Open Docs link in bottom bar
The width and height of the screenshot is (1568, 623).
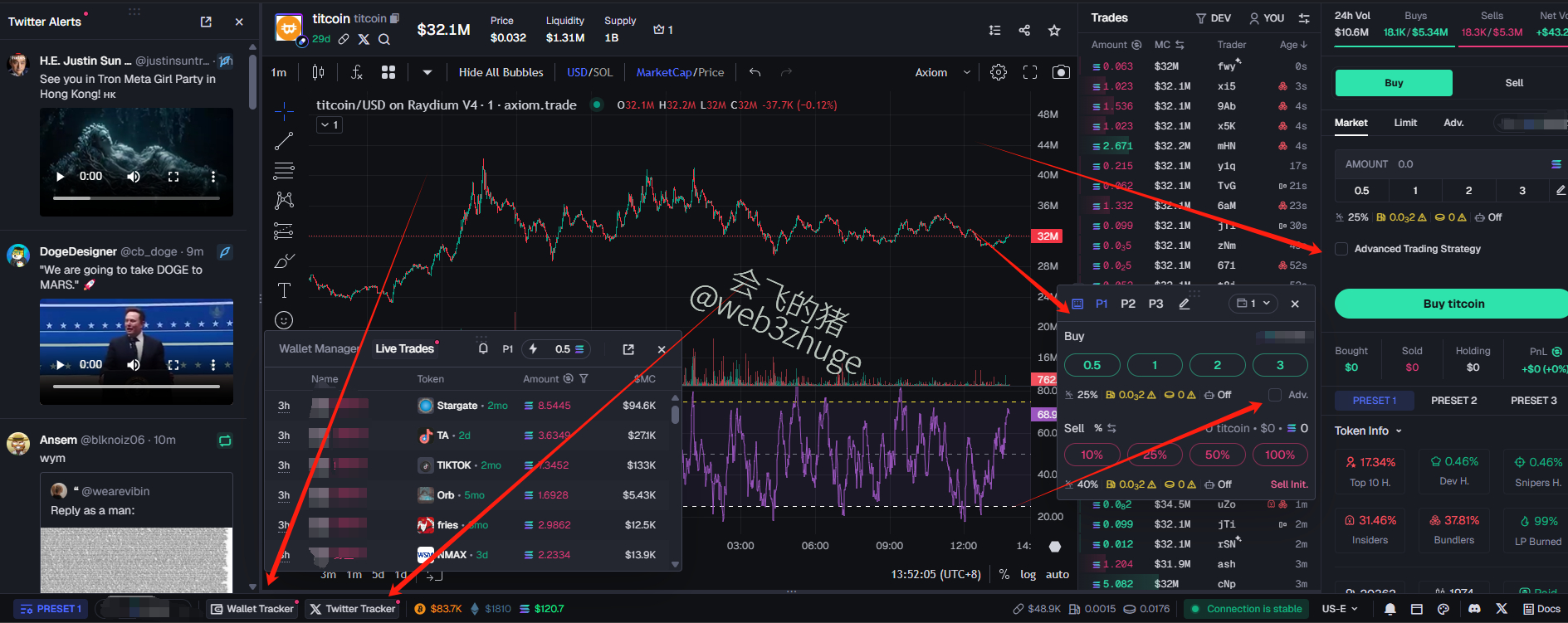click(x=1542, y=609)
